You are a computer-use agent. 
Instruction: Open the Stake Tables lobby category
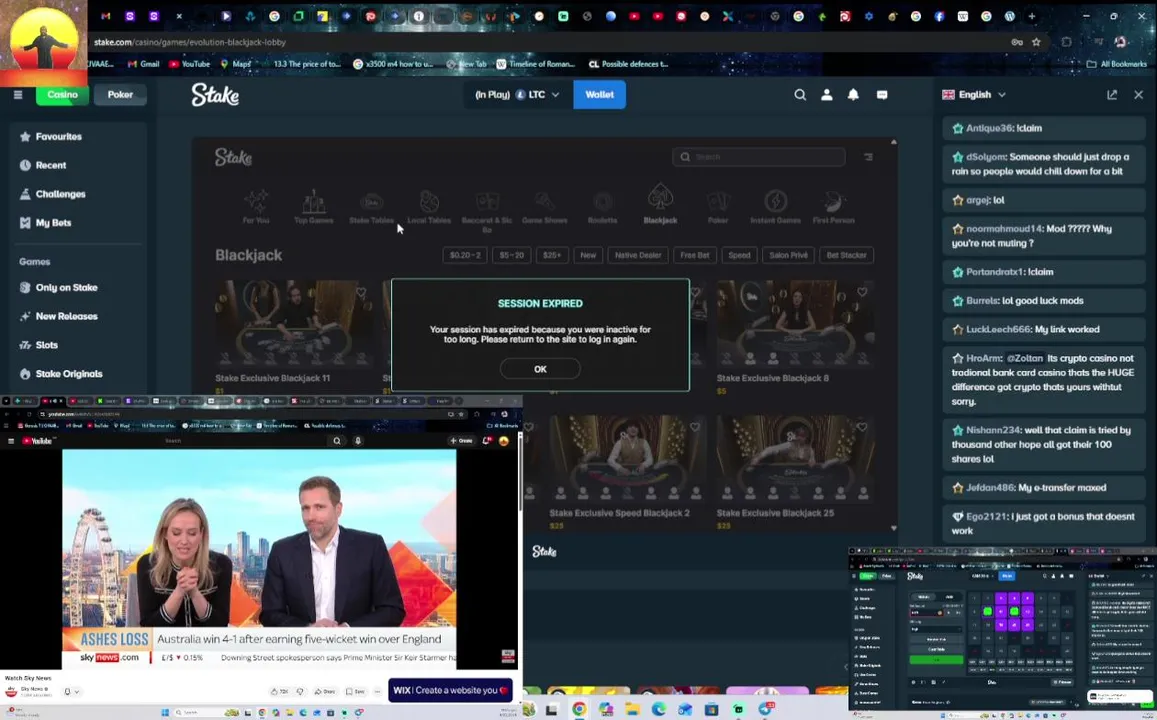coord(371,206)
